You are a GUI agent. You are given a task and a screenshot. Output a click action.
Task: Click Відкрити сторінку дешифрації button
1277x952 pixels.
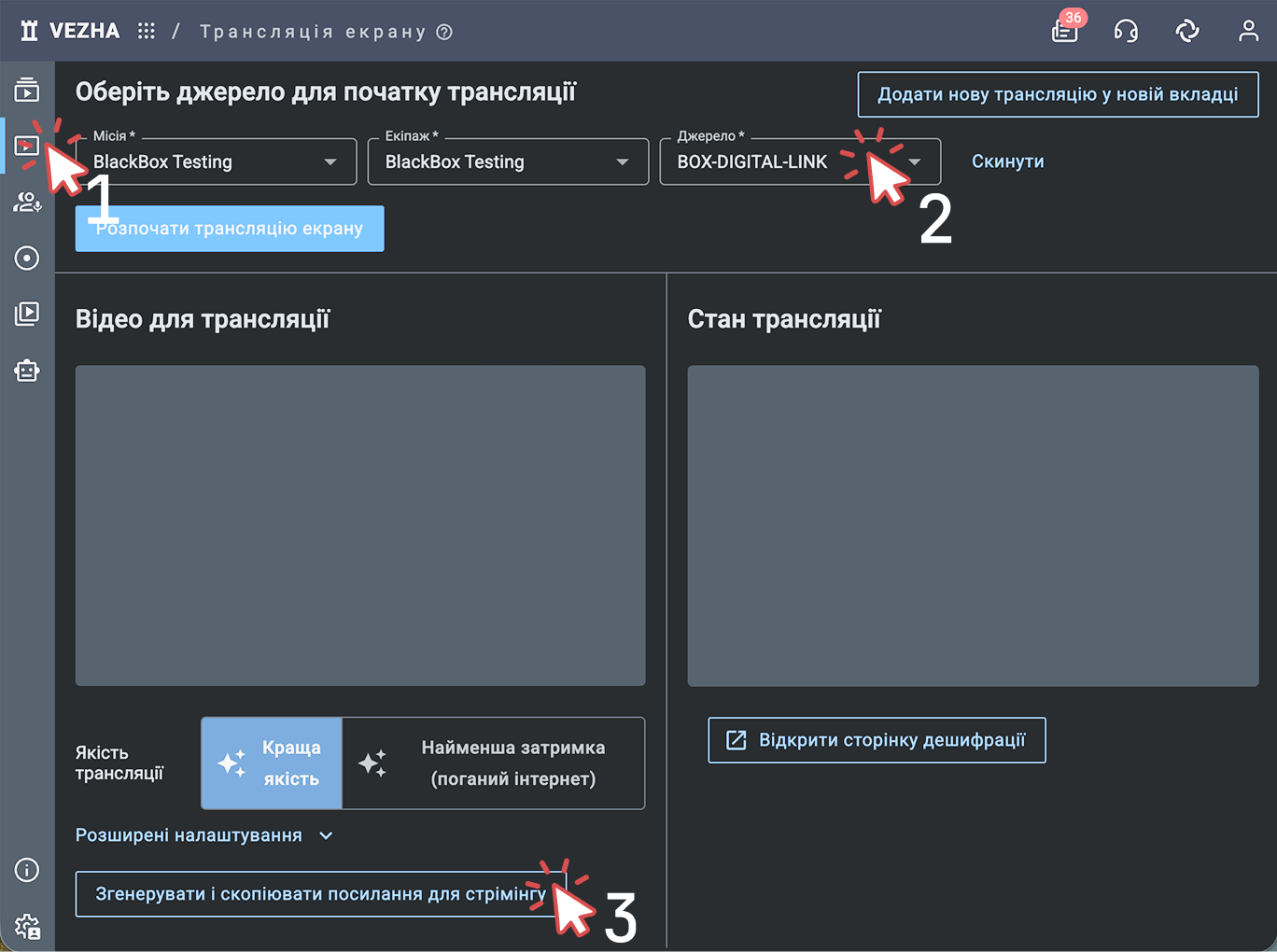point(877,740)
